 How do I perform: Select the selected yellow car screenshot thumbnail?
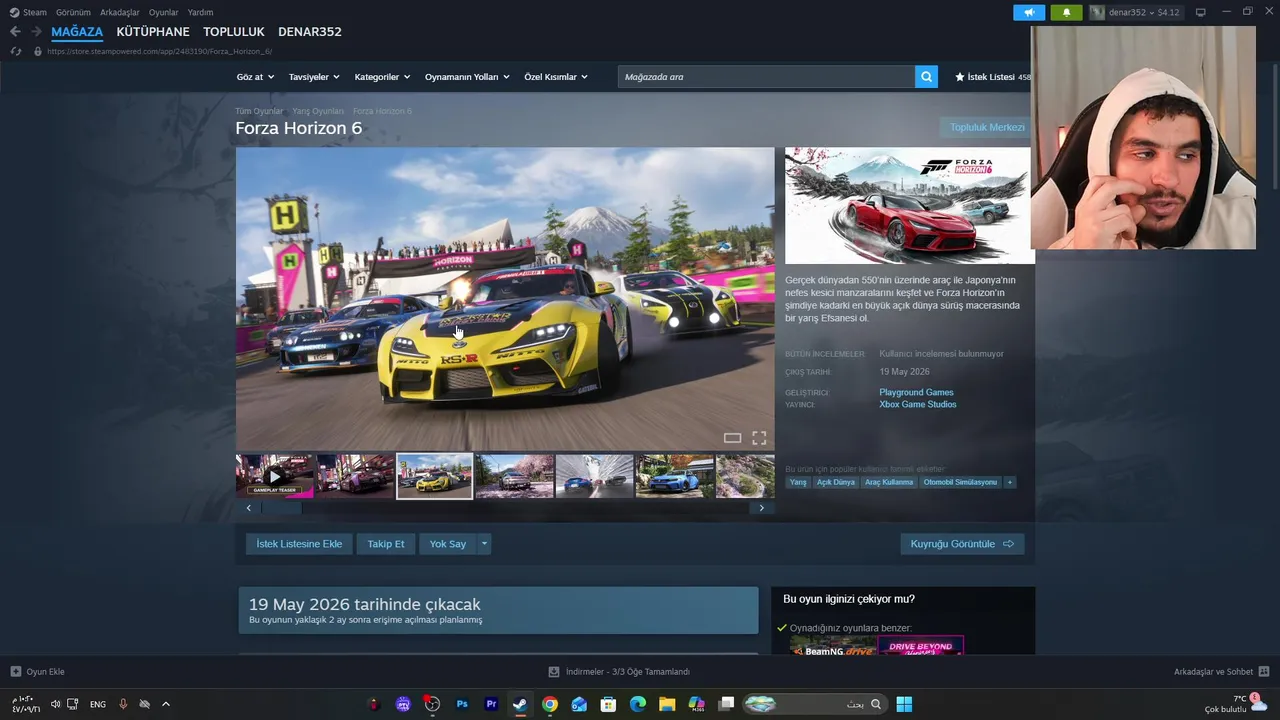tap(434, 476)
